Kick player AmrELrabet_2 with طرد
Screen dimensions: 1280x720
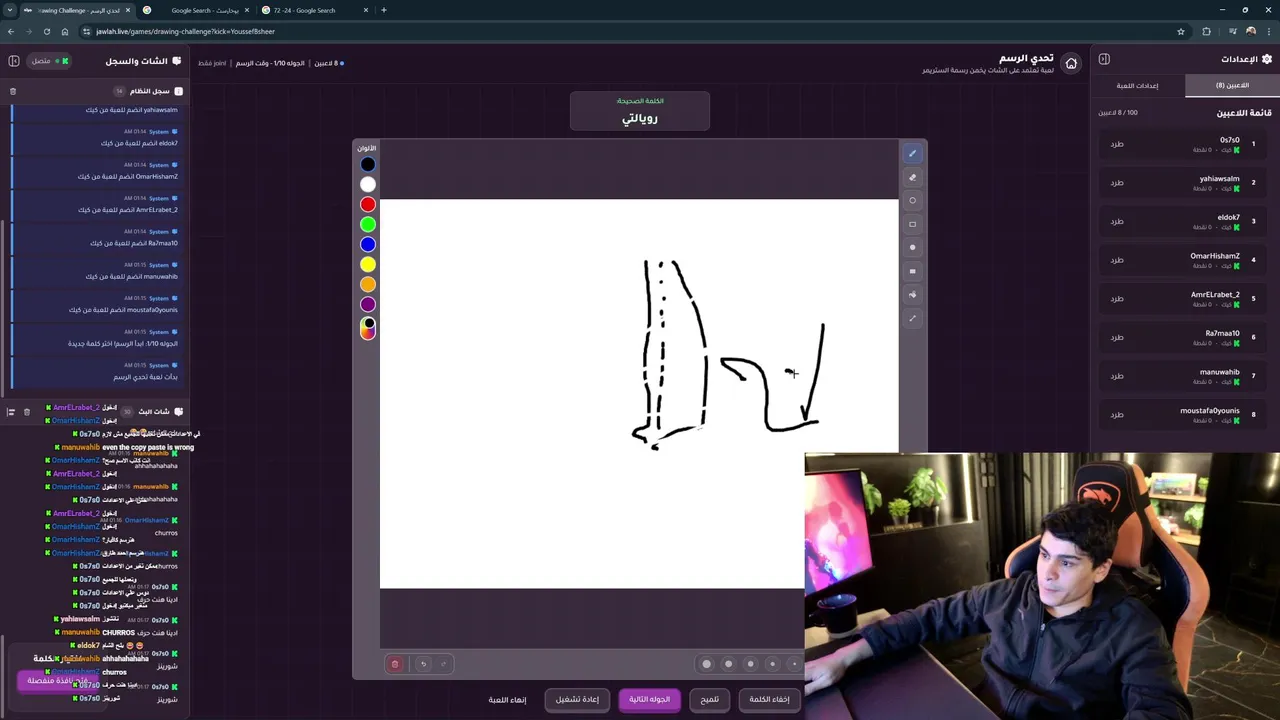pyautogui.click(x=1117, y=298)
